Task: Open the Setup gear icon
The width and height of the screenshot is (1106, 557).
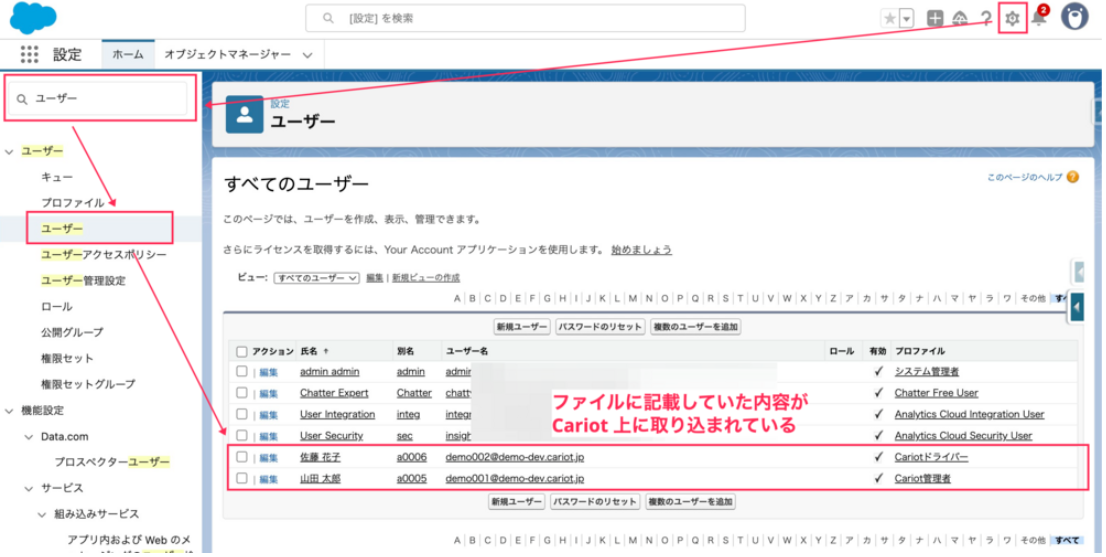Action: click(1012, 18)
